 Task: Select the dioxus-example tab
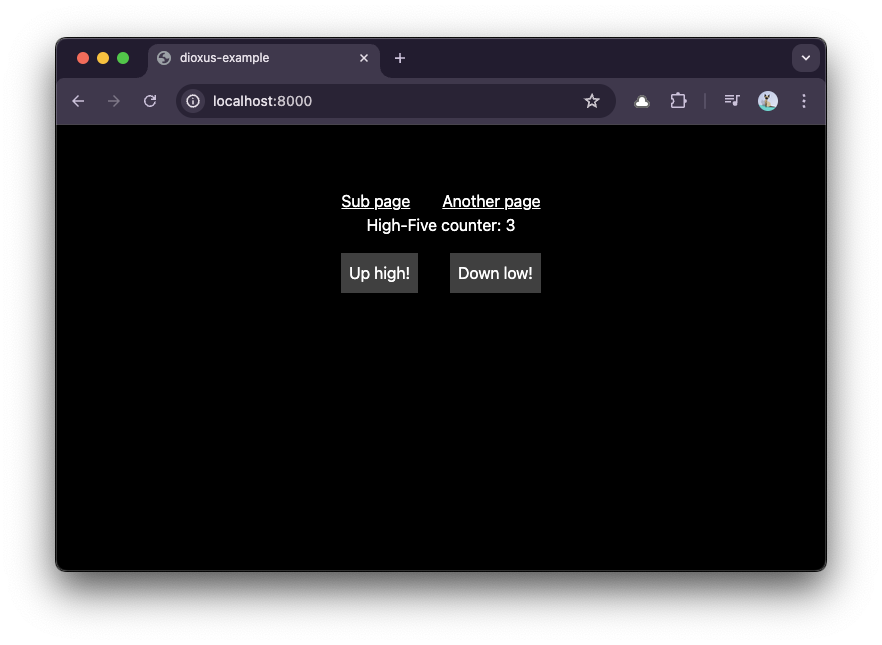(x=250, y=58)
